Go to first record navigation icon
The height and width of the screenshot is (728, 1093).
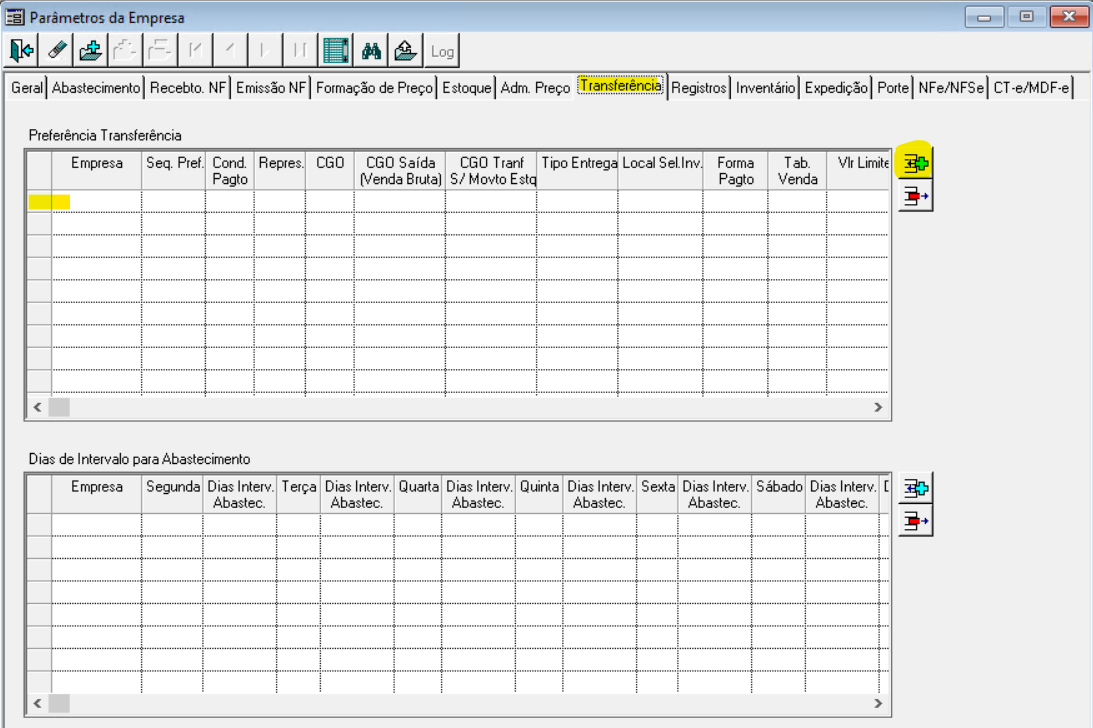pos(196,50)
